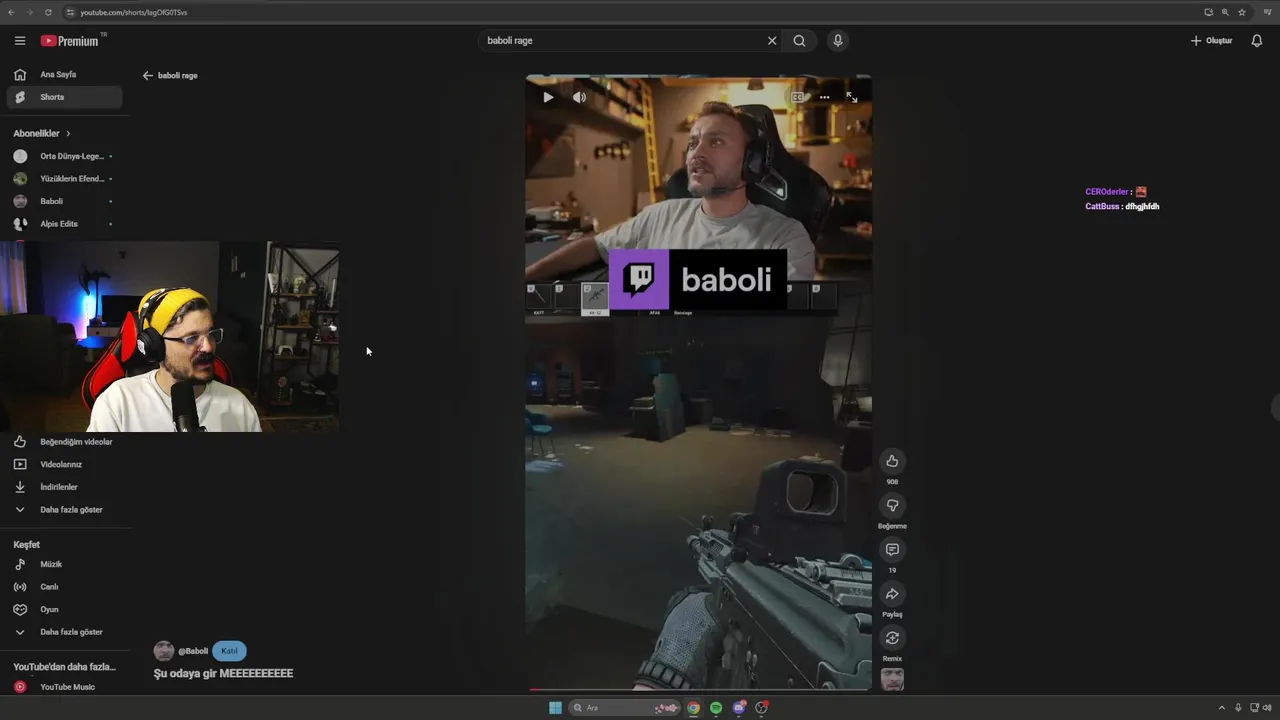Open the Oluştur create button

tap(1211, 41)
